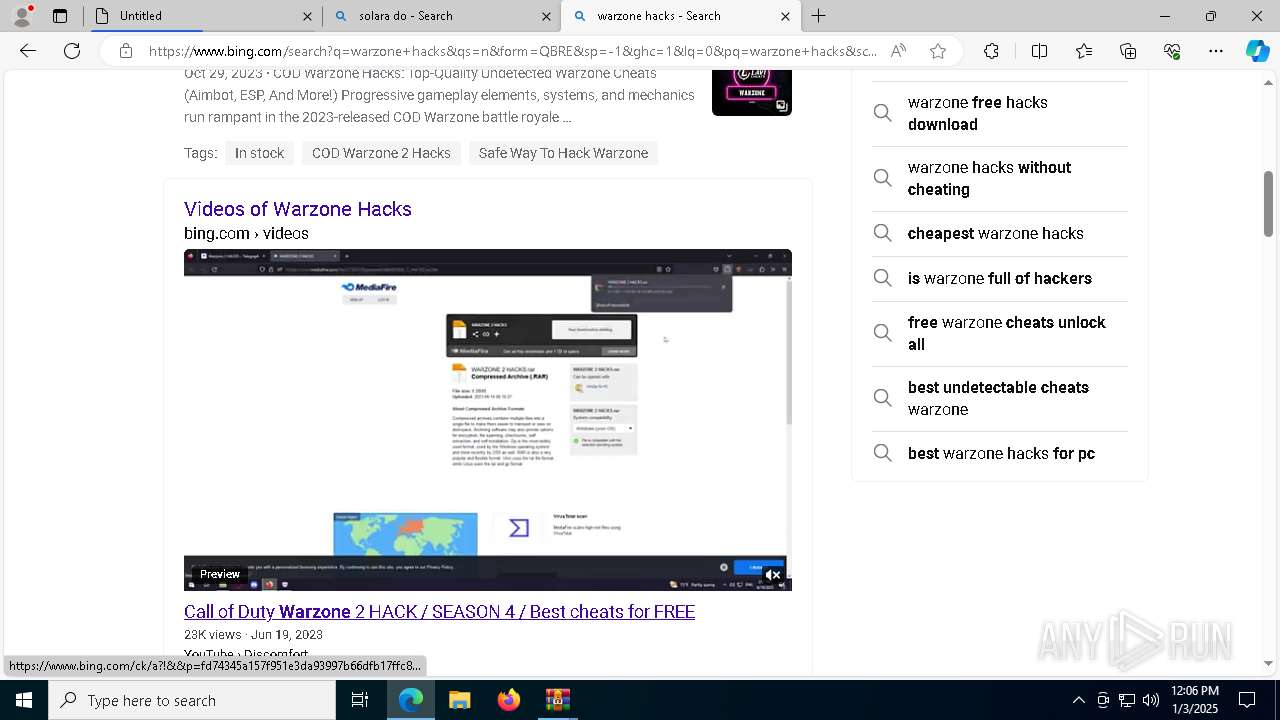Select the Safe Way To Hack Warzone tag

[x=563, y=153]
